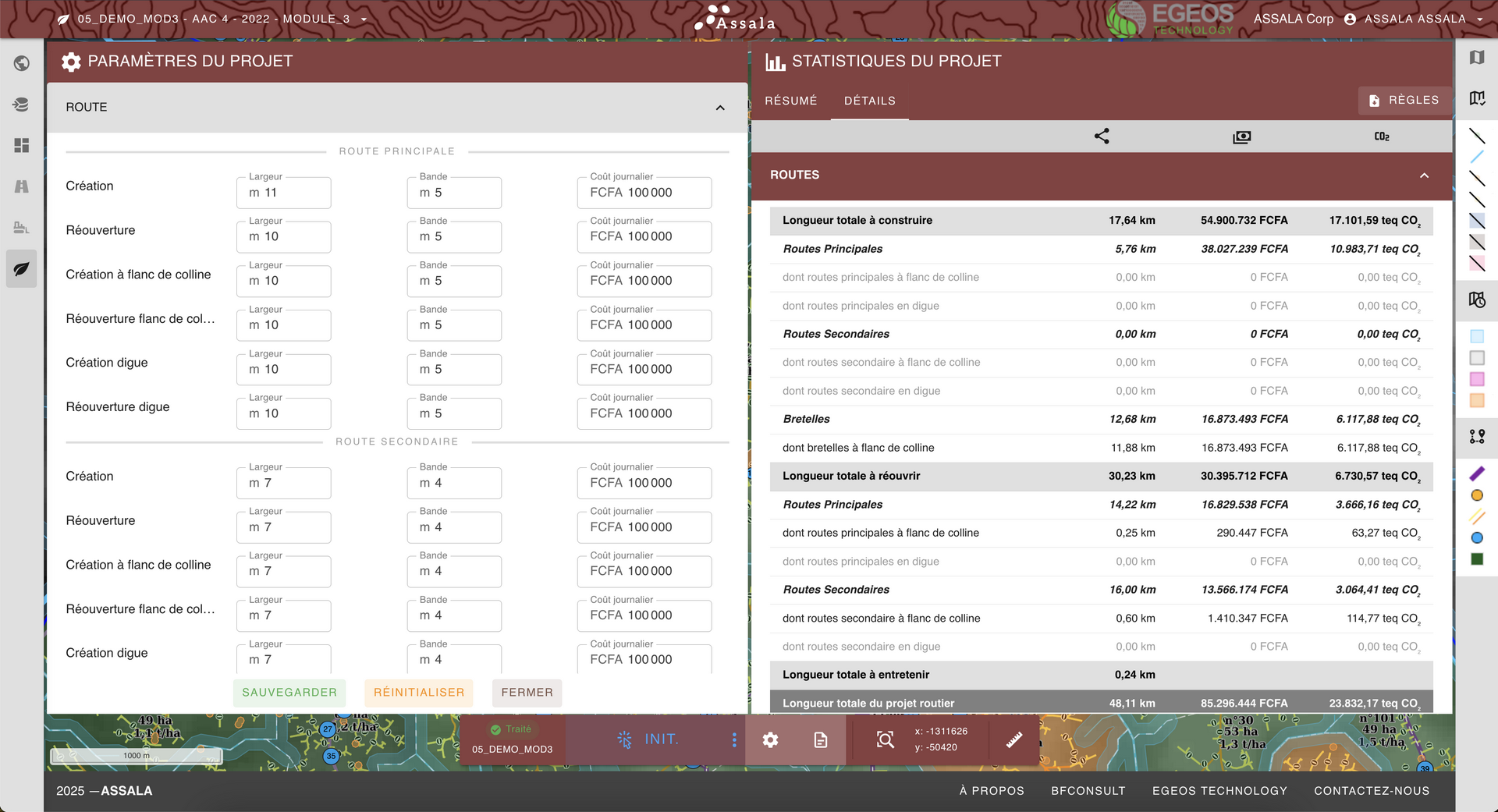Screen dimensions: 1498x812
Task: Click the RÉINITIALISER button
Action: [419, 693]
